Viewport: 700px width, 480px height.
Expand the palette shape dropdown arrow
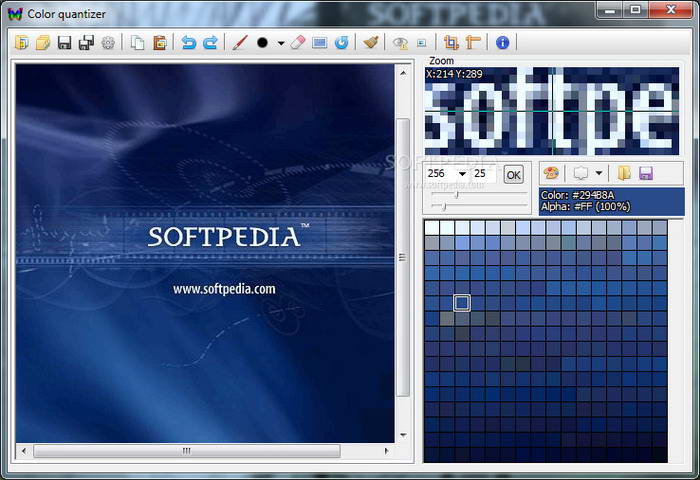pyautogui.click(x=598, y=173)
